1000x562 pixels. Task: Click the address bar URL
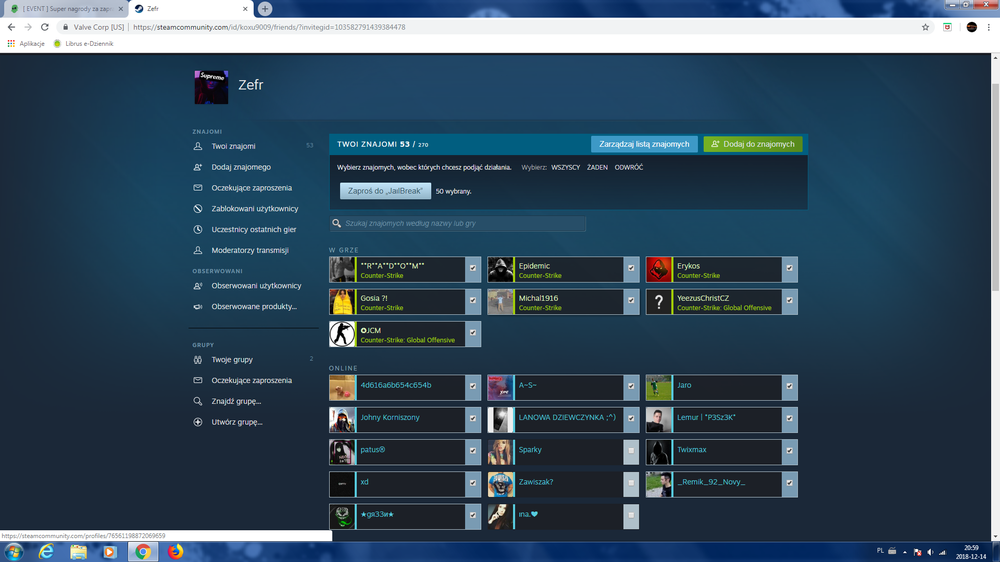coord(269,27)
